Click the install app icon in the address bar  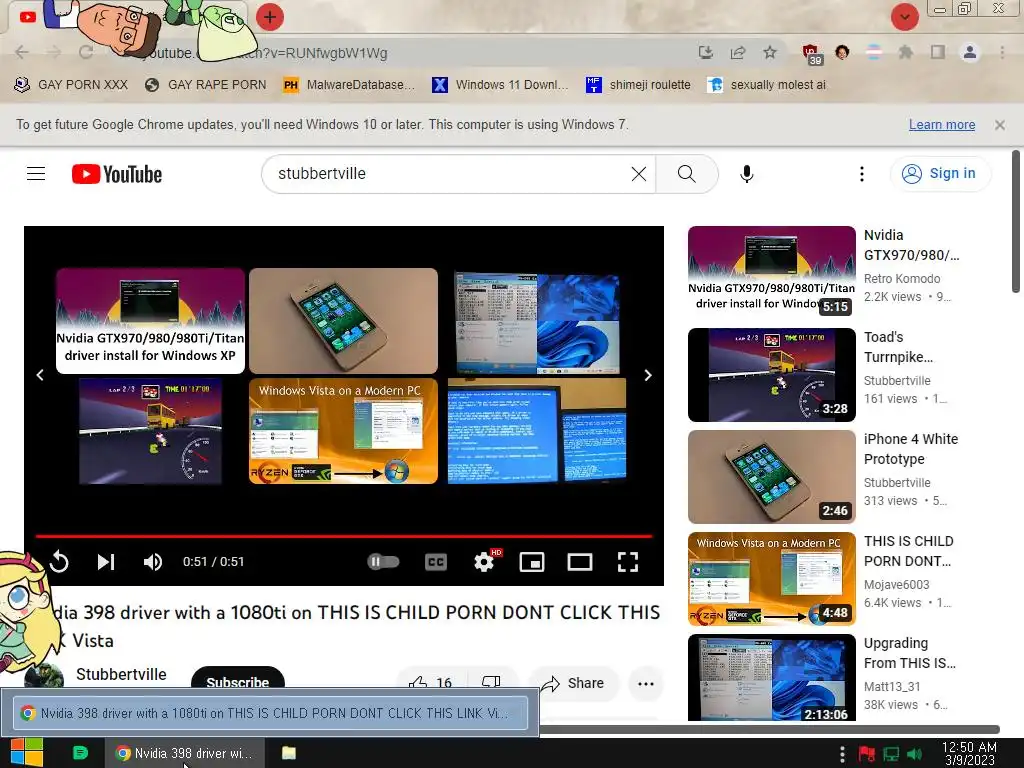point(705,52)
